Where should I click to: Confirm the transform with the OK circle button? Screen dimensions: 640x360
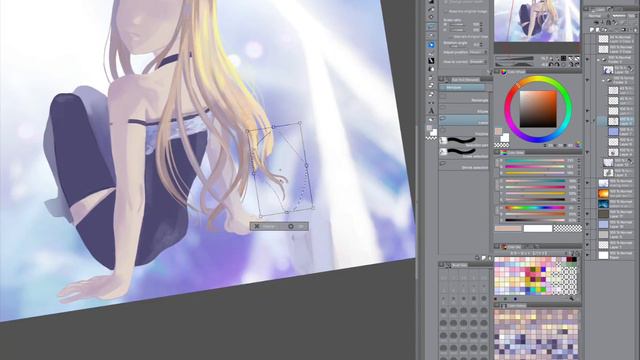[291, 226]
